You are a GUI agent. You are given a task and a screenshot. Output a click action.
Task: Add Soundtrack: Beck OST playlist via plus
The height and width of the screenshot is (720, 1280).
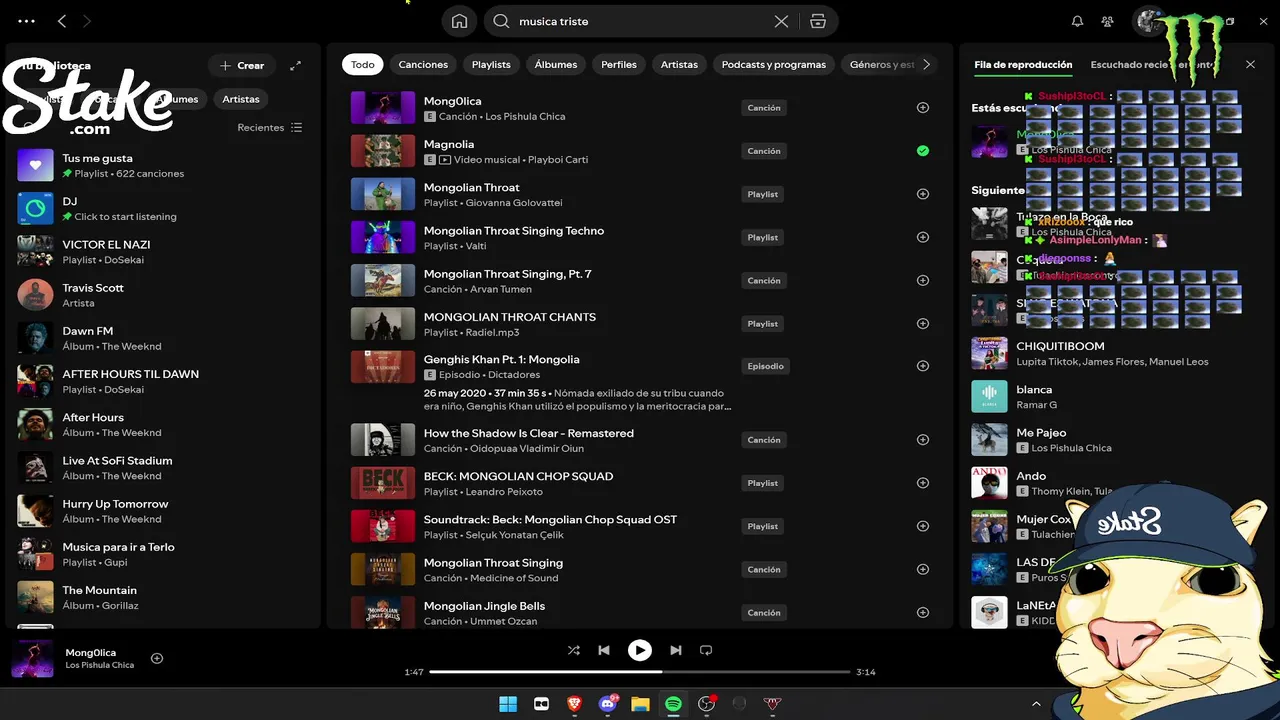point(923,526)
